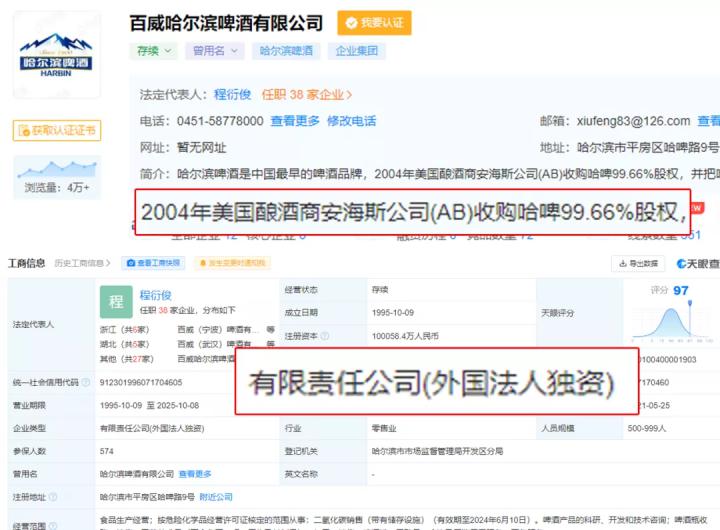
Task: Click the 企业集团 tag
Action: (357, 51)
